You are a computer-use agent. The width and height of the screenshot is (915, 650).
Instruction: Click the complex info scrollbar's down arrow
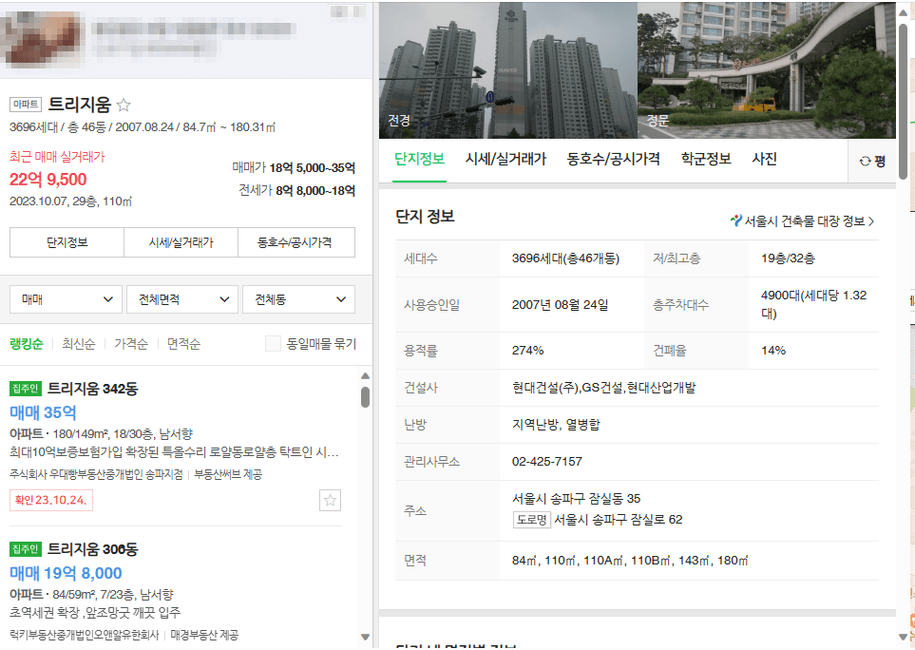(x=903, y=637)
